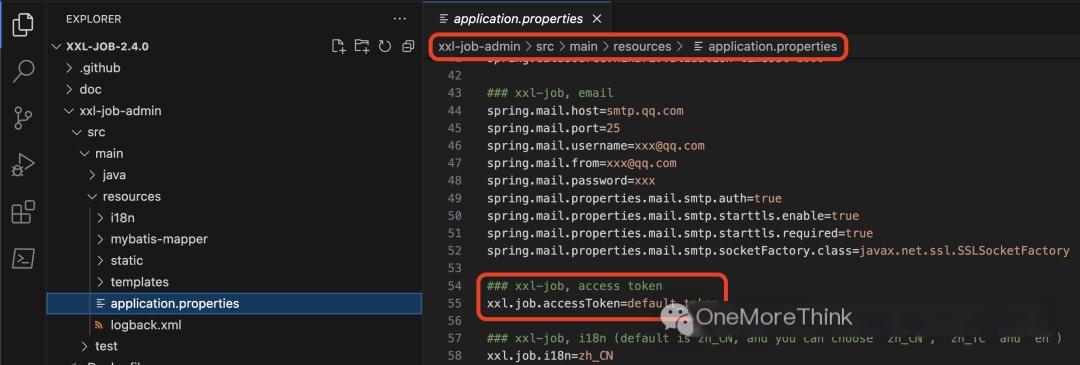The image size is (1080, 365).
Task: Click the '### xxl-job, email' comment
Action: pos(550,93)
